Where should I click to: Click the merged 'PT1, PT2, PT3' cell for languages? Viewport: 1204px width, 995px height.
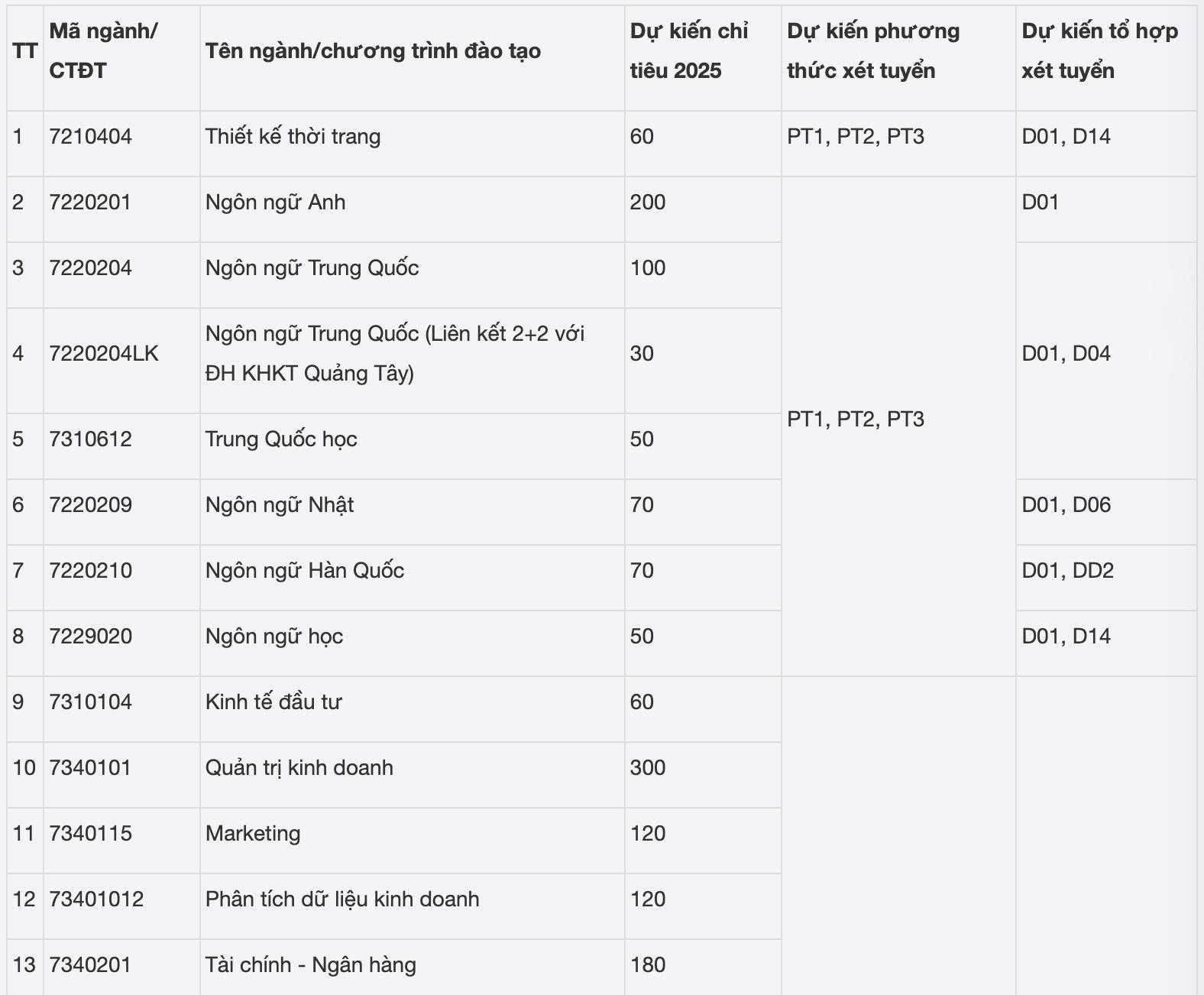(x=856, y=420)
